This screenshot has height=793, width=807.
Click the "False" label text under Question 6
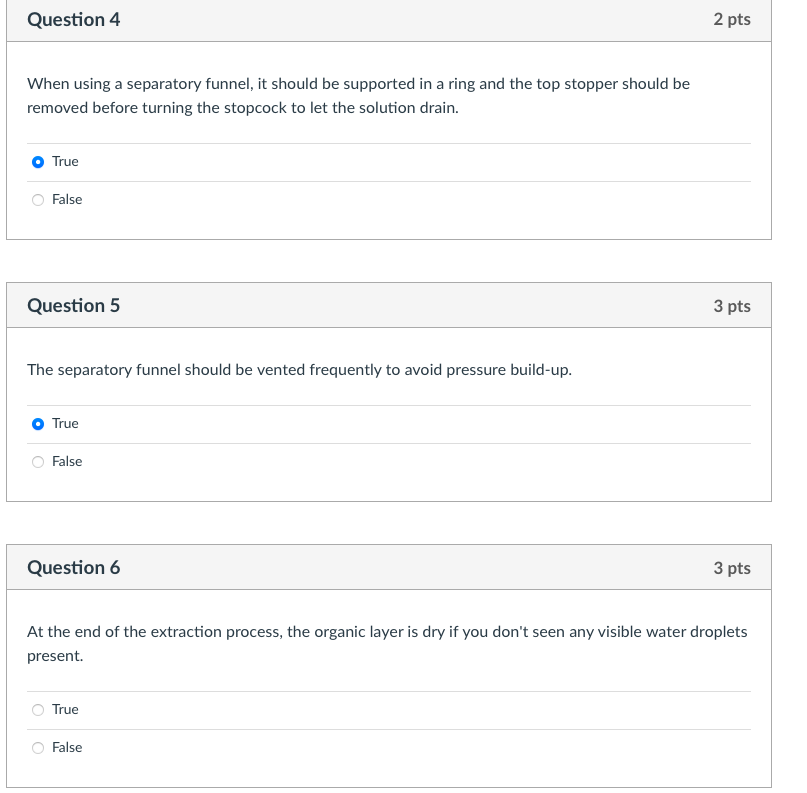click(67, 748)
